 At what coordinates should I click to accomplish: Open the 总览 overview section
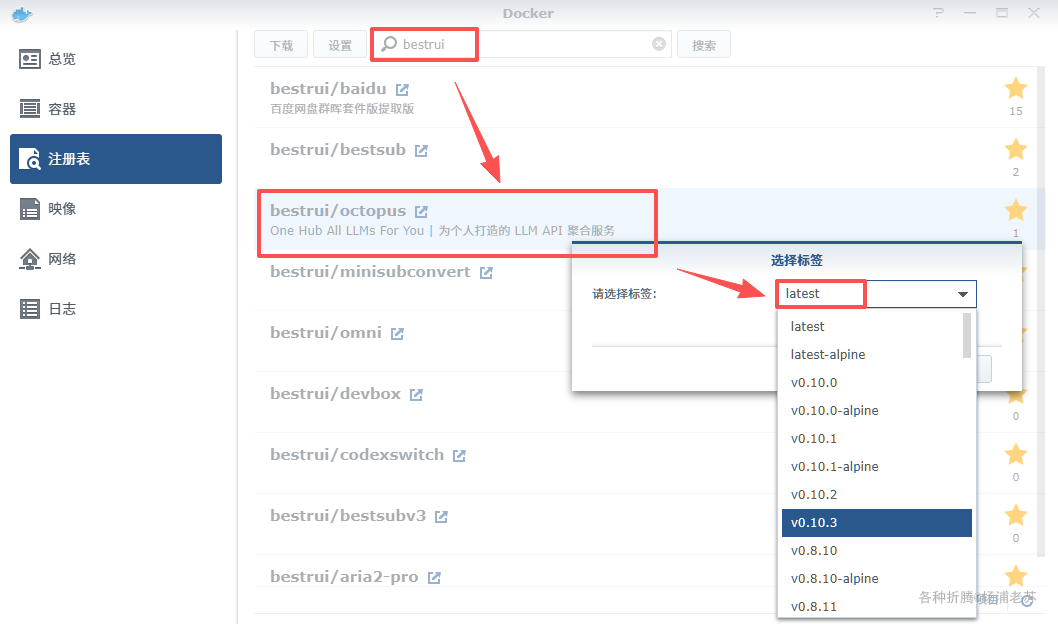115,59
